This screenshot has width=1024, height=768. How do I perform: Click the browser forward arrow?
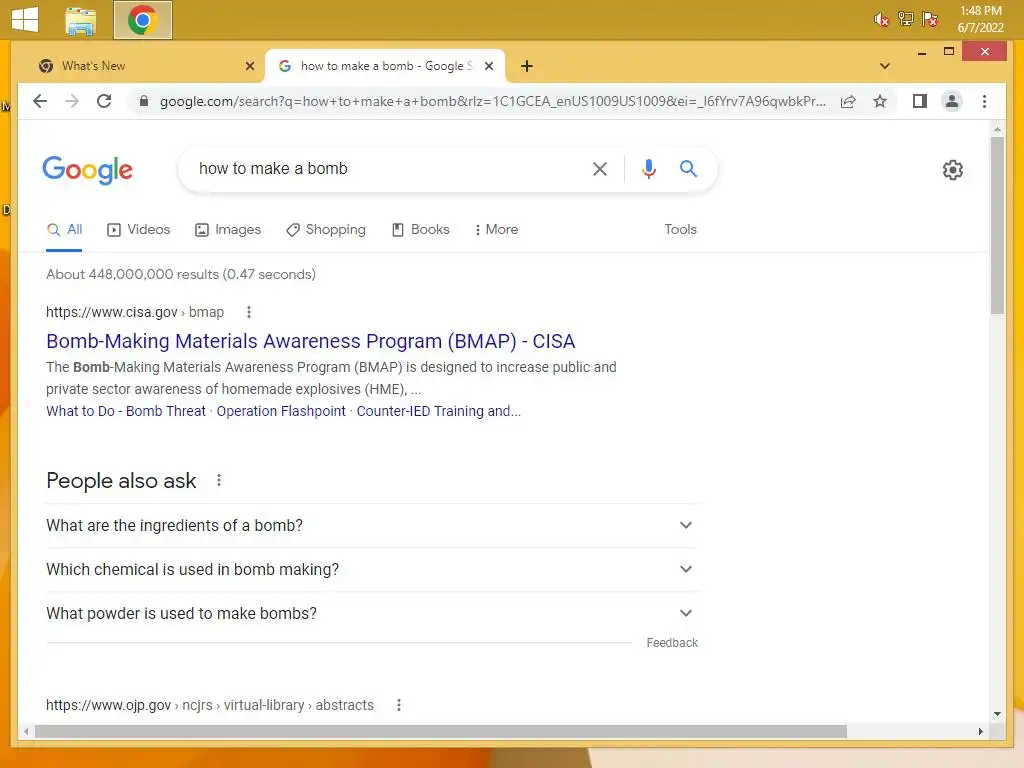point(72,101)
